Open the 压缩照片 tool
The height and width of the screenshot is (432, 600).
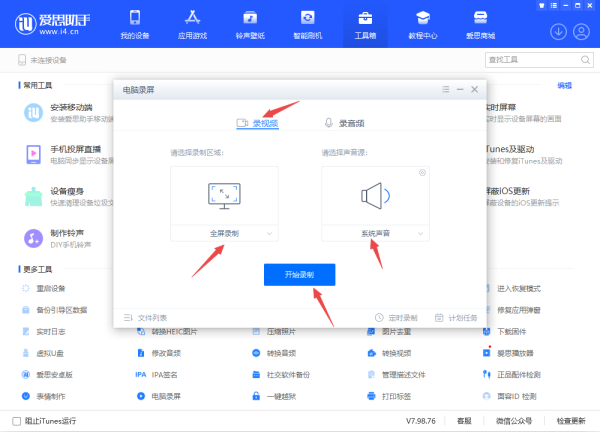click(274, 331)
